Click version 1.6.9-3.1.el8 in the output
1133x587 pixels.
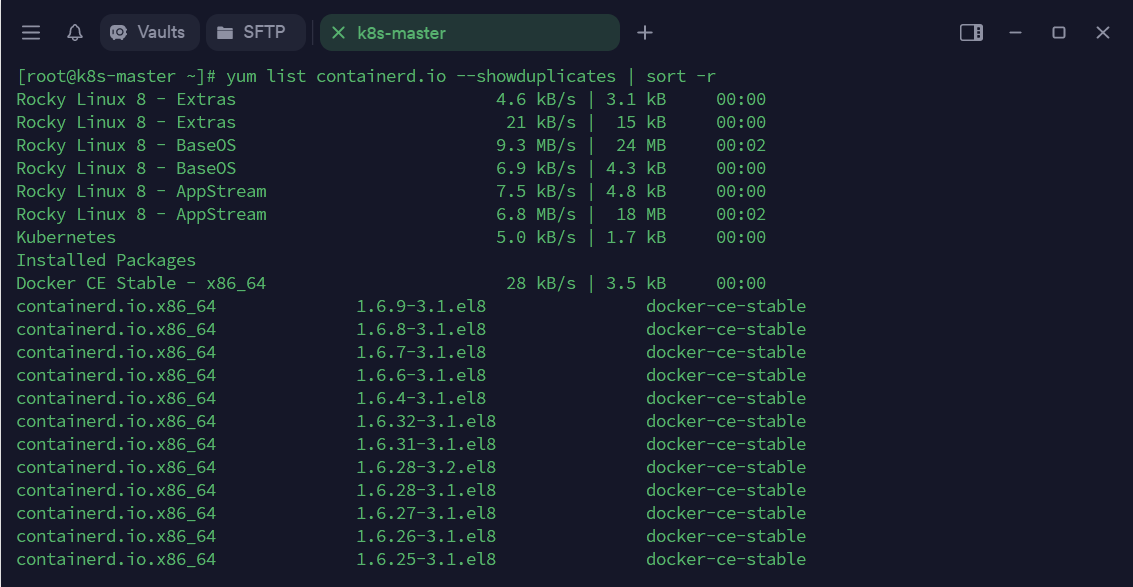click(x=421, y=306)
